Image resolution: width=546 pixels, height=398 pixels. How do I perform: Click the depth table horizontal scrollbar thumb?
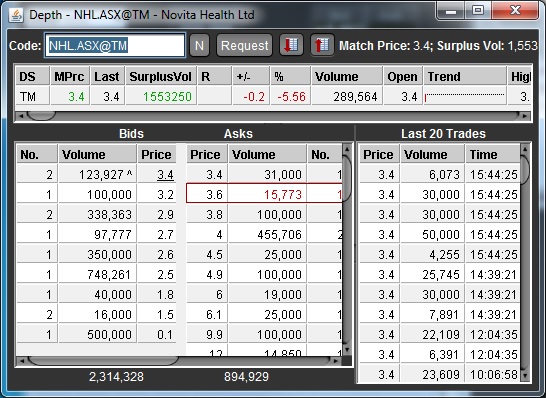[x=103, y=361]
